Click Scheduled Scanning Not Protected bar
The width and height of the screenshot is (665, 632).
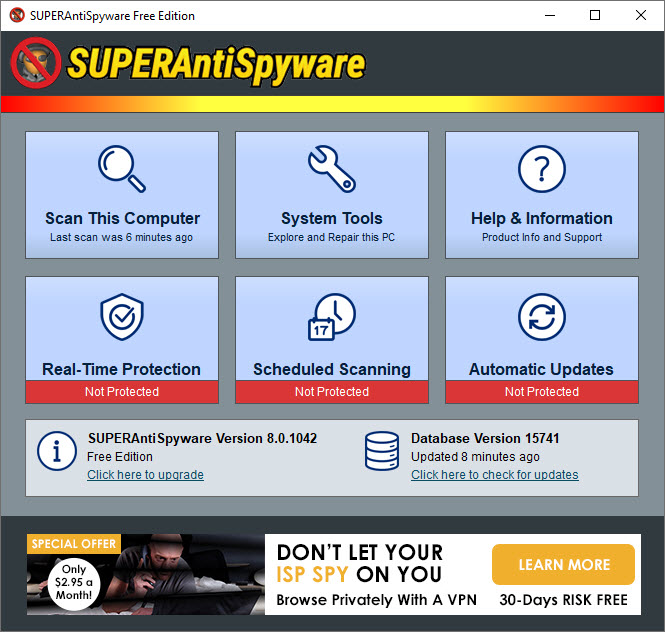pos(332,392)
